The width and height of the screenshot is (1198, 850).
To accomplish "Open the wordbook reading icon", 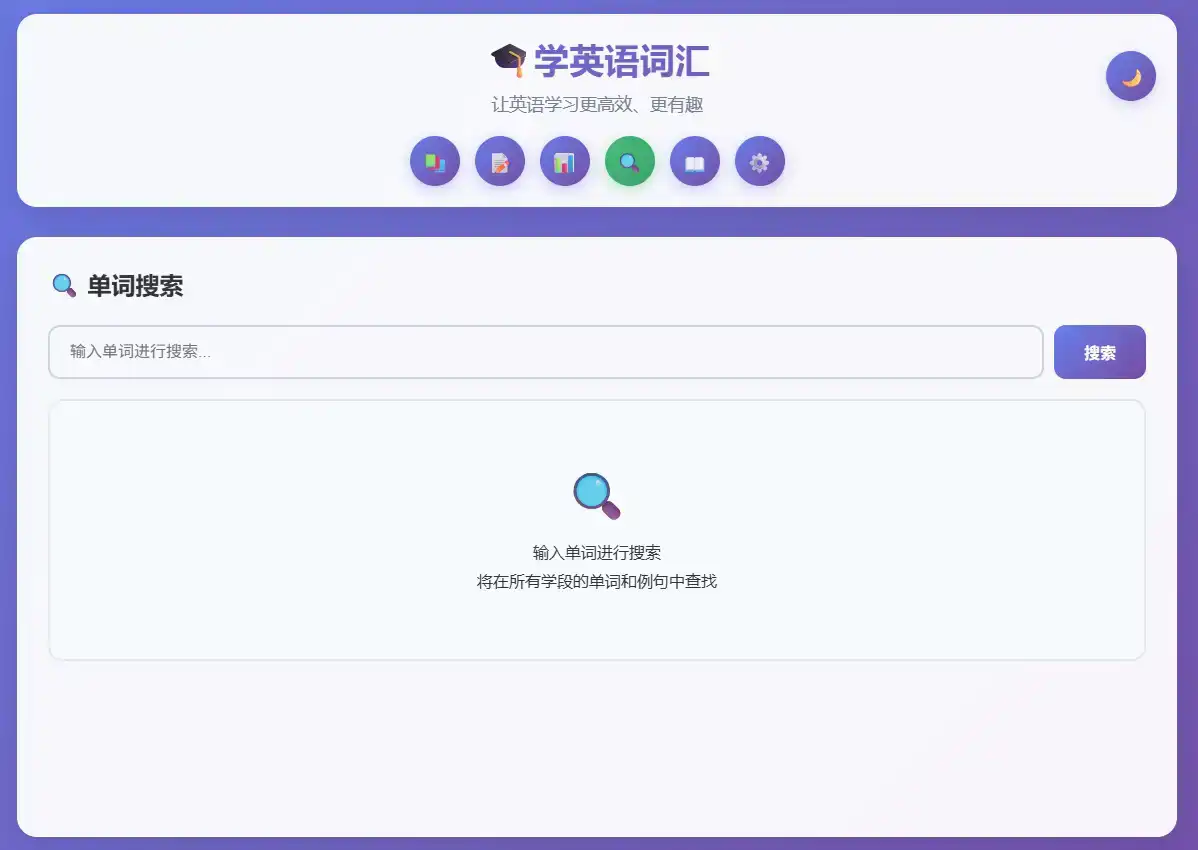I will pyautogui.click(x=694, y=161).
